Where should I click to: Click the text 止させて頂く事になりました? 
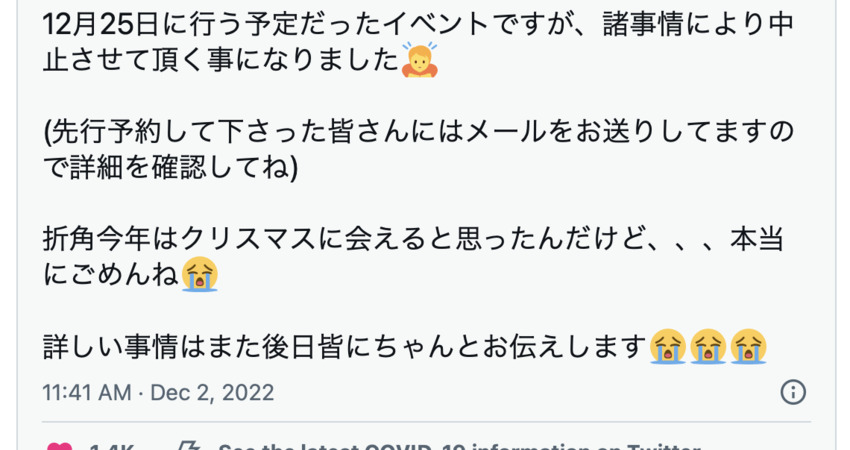[x=221, y=60]
